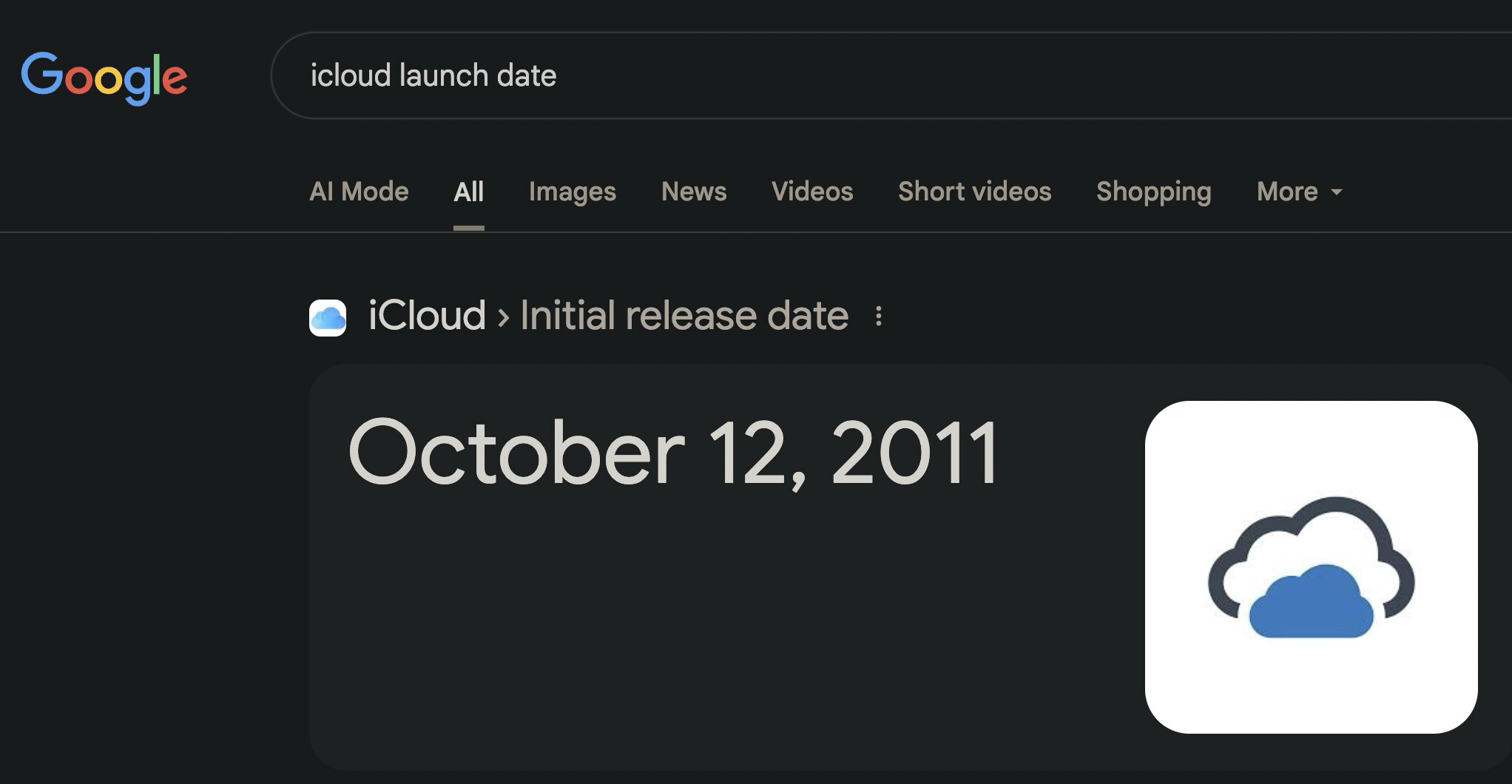The width and height of the screenshot is (1512, 784).
Task: Click the caret arrow beside More
Action: coord(1336,192)
